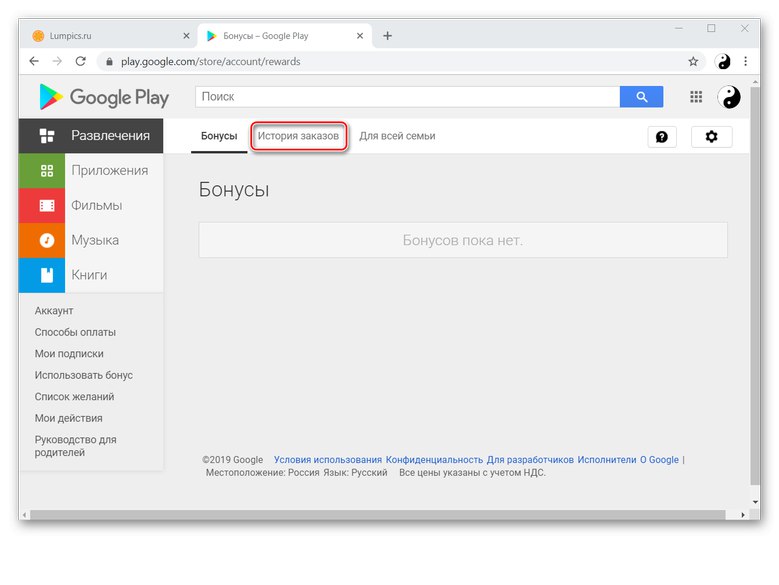Bookmark page with the star icon
The height and width of the screenshot is (585, 779).
(x=693, y=62)
